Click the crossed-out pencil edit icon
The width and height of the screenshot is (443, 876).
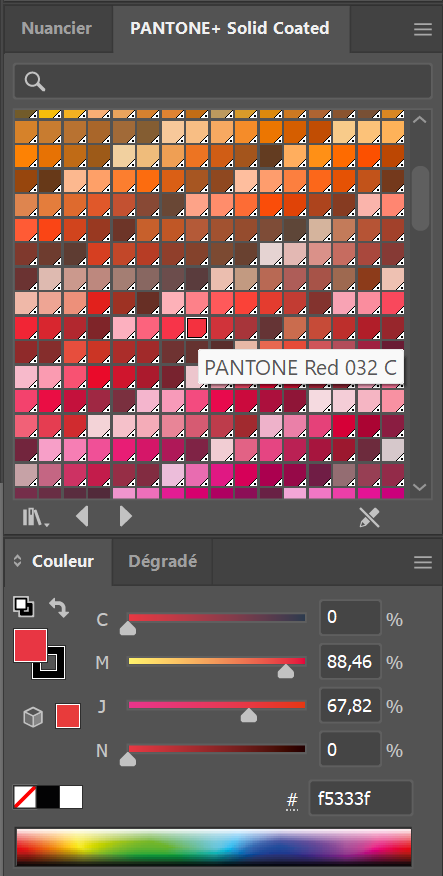[x=369, y=517]
